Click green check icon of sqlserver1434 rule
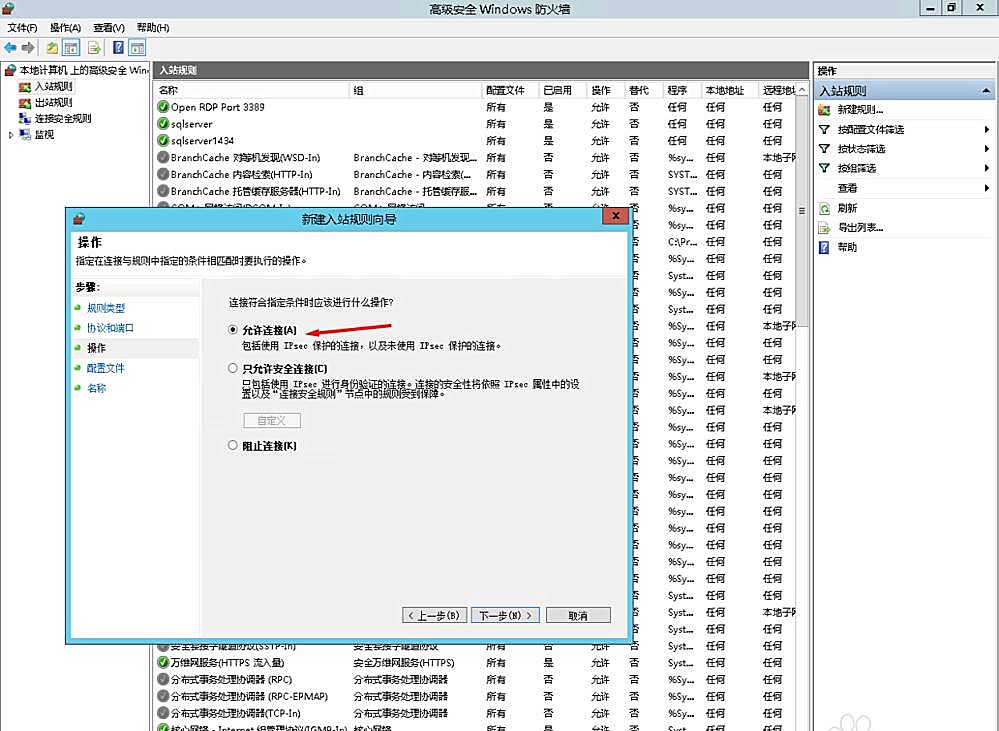Image resolution: width=999 pixels, height=731 pixels. click(163, 140)
